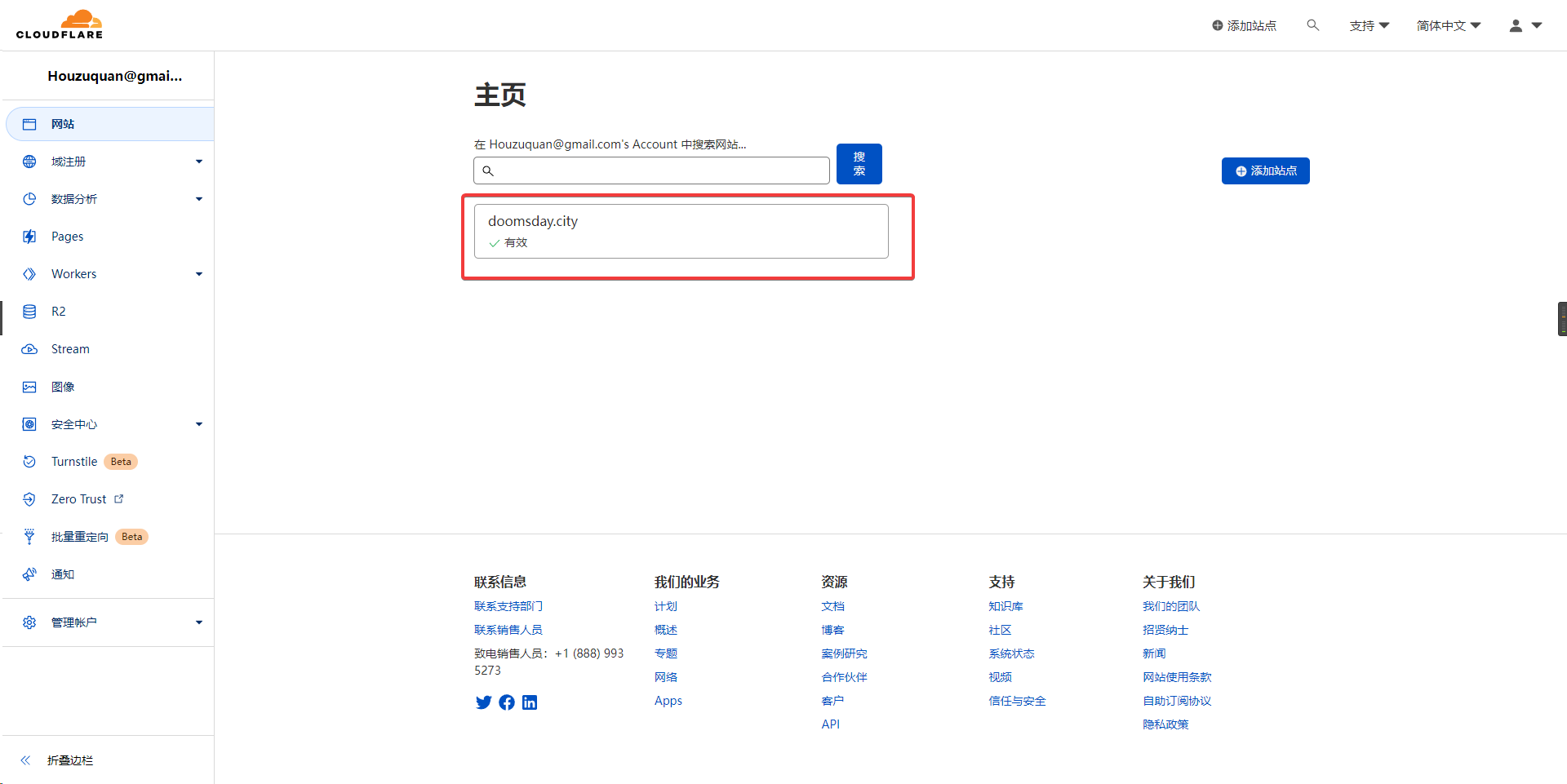The image size is (1567, 784).
Task: Collapse the sidebar with 折叠边栏
Action: tap(69, 760)
